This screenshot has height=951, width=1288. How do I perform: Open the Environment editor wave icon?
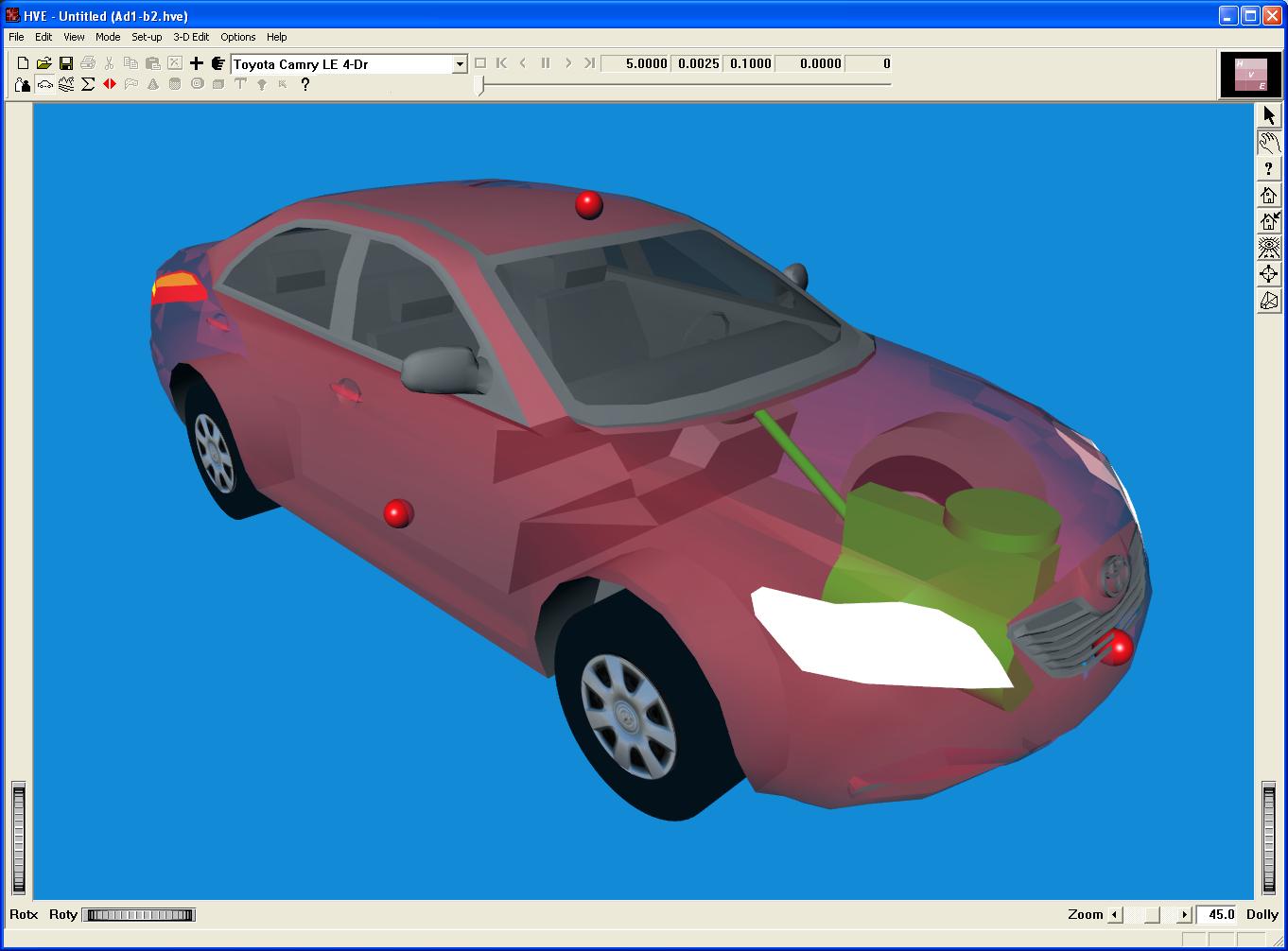coord(66,84)
